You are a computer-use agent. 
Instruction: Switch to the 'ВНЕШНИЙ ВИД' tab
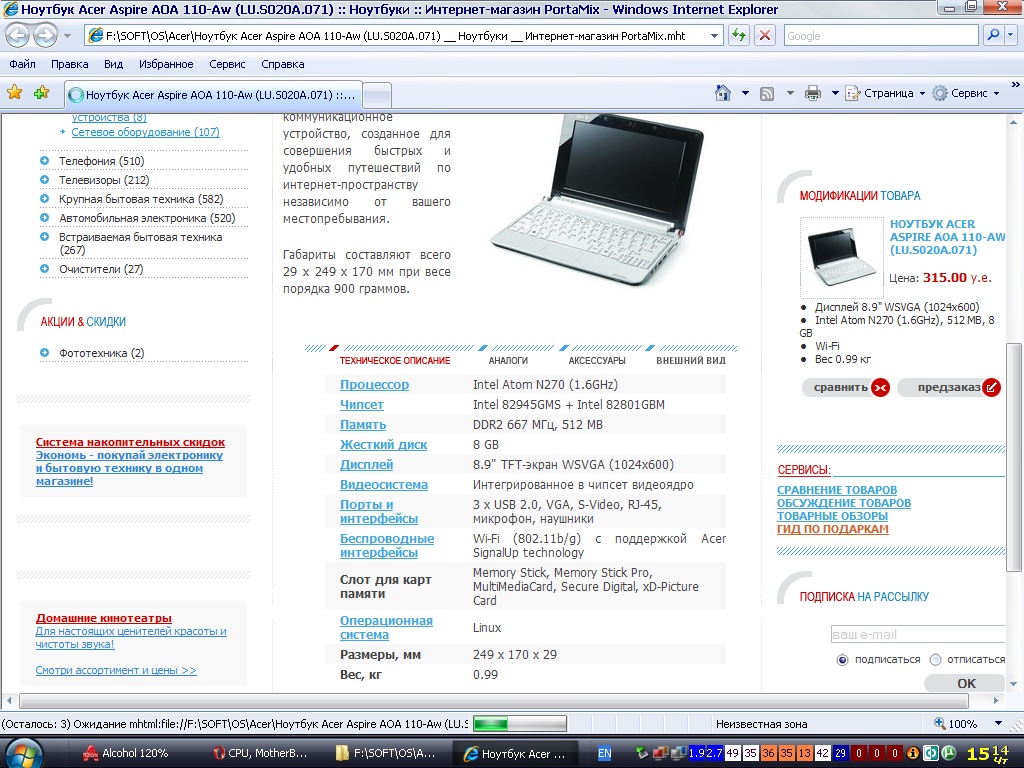point(691,360)
